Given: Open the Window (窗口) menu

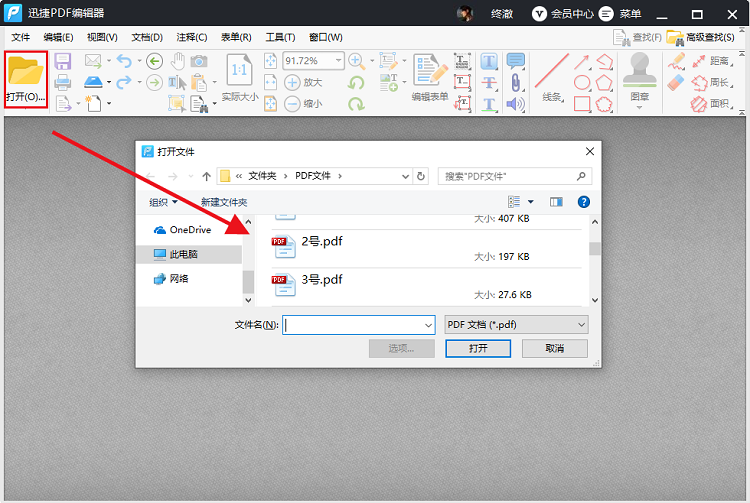Looking at the screenshot, I should pyautogui.click(x=326, y=37).
